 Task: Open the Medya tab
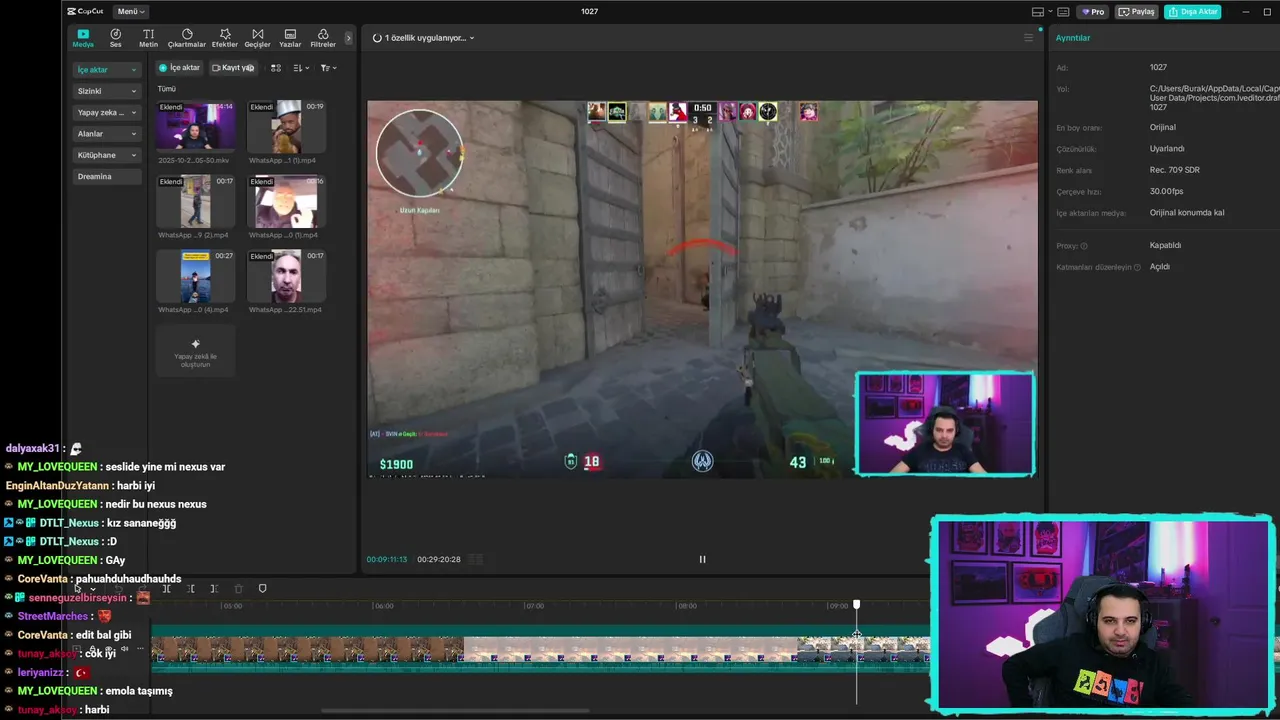coord(83,38)
